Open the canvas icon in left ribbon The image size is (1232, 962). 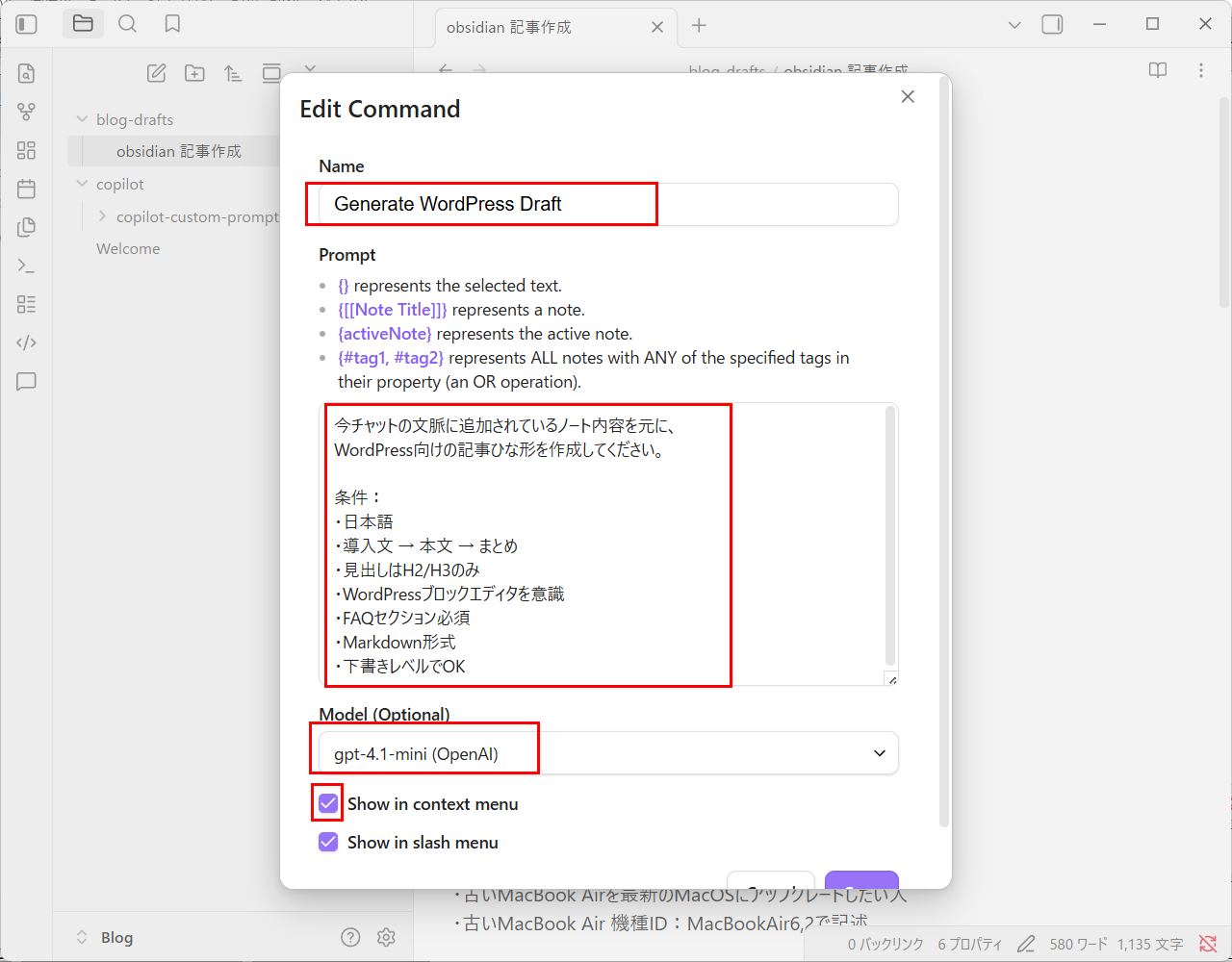point(26,150)
